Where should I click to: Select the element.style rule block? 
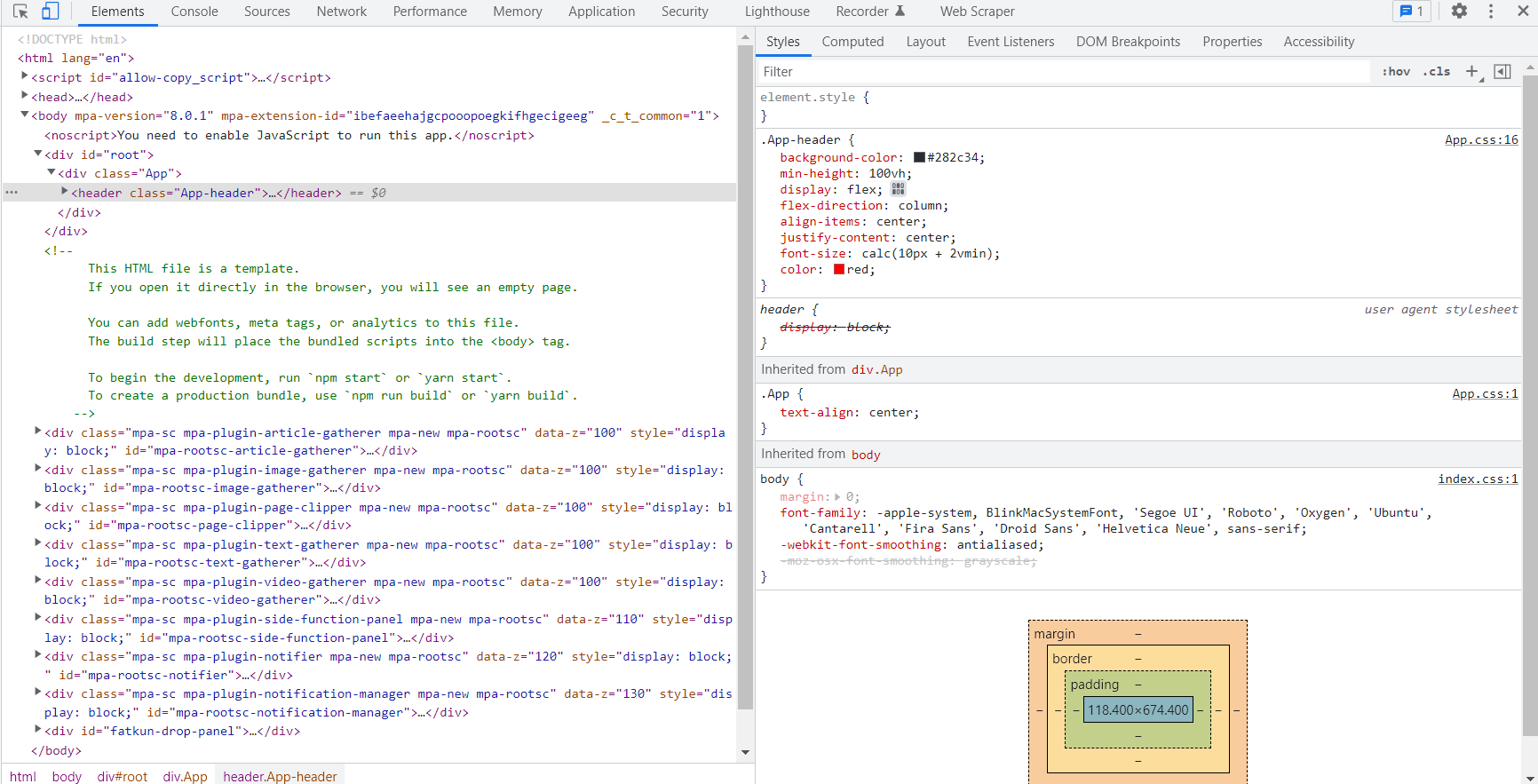1138,107
